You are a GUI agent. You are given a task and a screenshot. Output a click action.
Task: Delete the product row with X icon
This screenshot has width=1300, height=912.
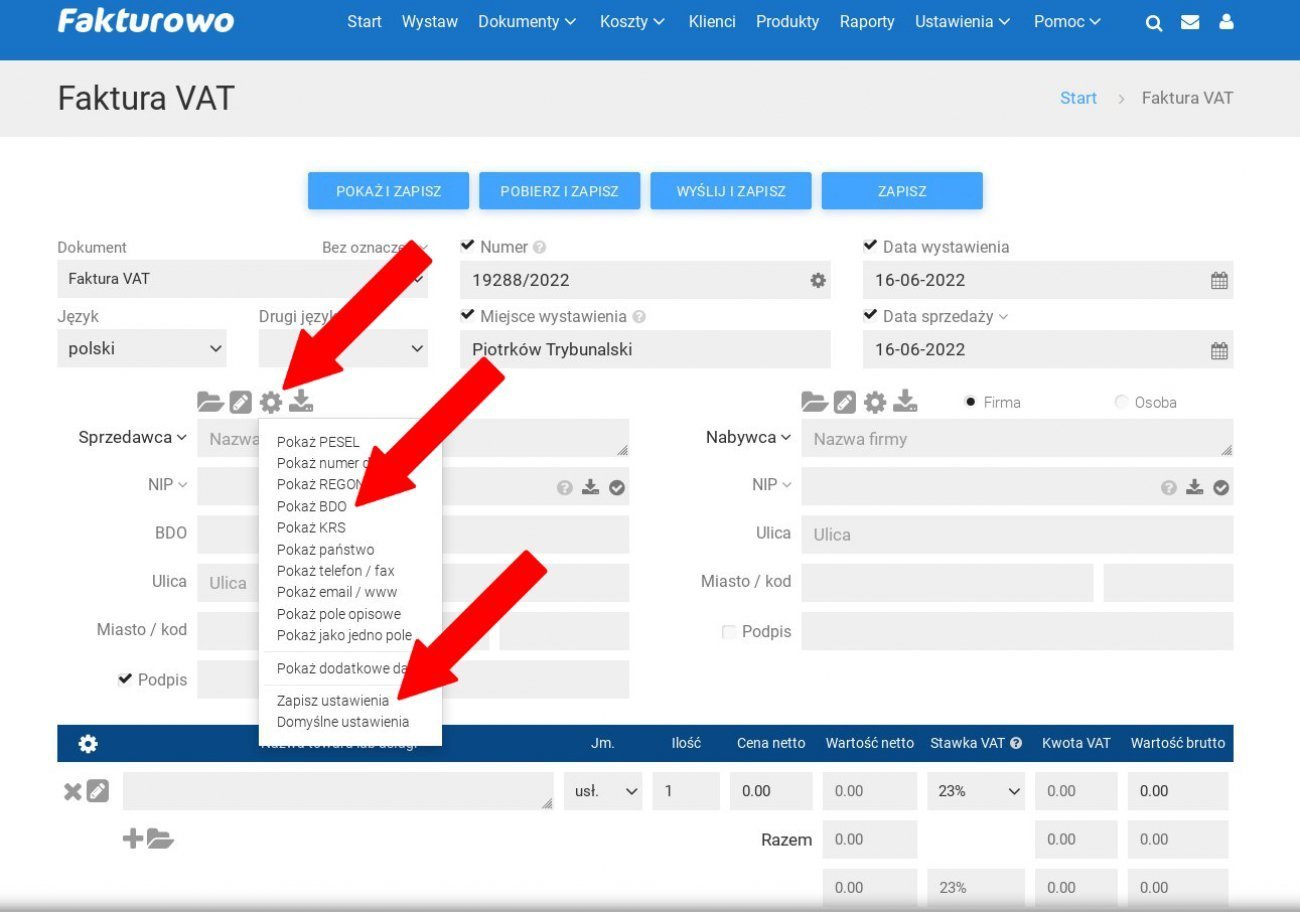72,791
